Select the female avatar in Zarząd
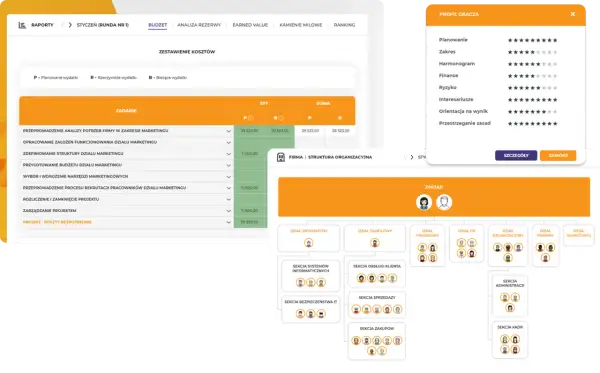This screenshot has height=373, width=600. (424, 202)
